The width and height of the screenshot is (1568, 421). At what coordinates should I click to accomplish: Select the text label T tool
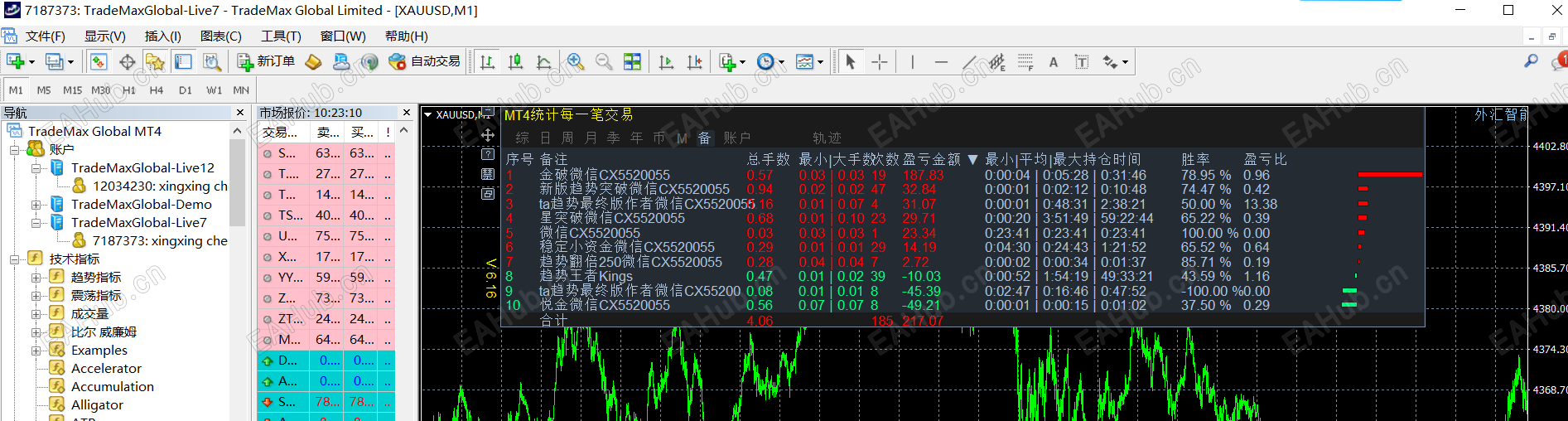pos(1082,62)
